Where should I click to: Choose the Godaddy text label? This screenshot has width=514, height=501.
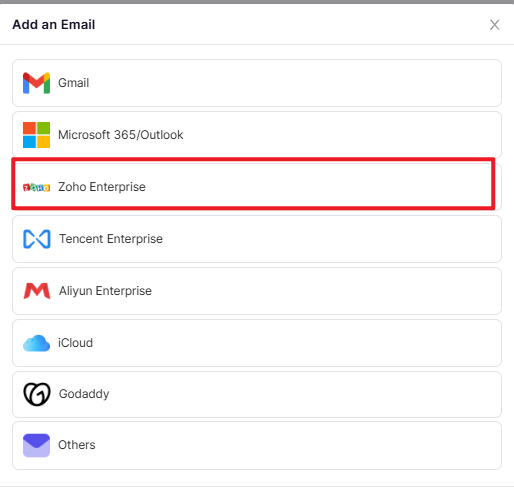click(x=84, y=394)
